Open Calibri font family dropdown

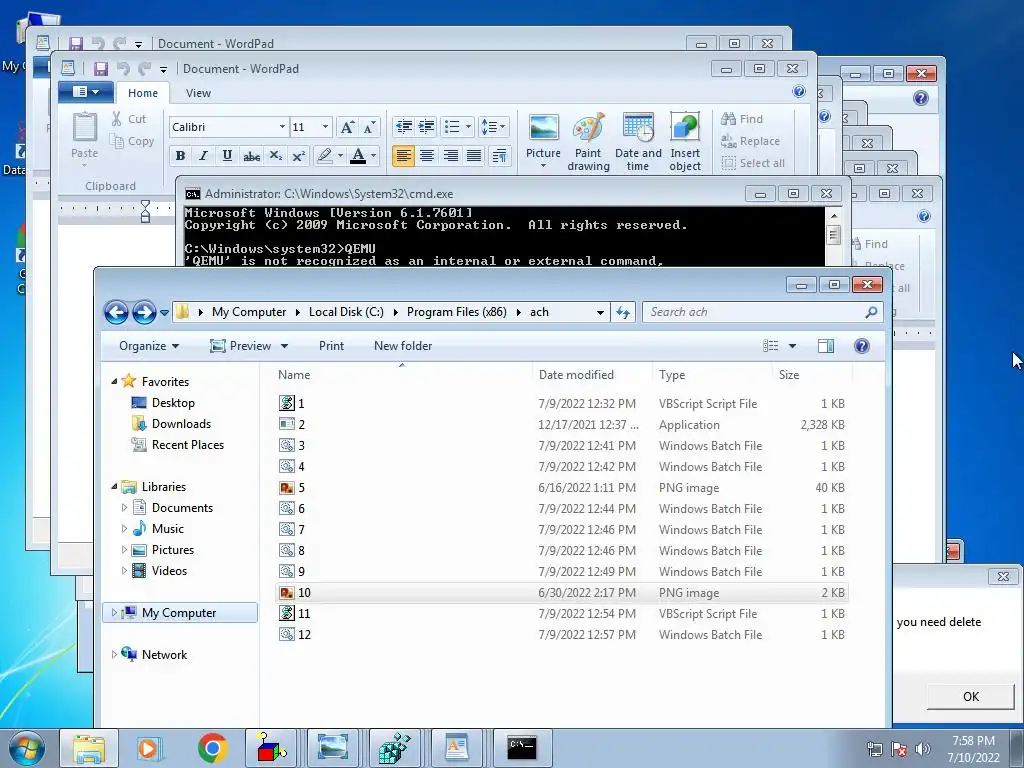click(x=282, y=127)
